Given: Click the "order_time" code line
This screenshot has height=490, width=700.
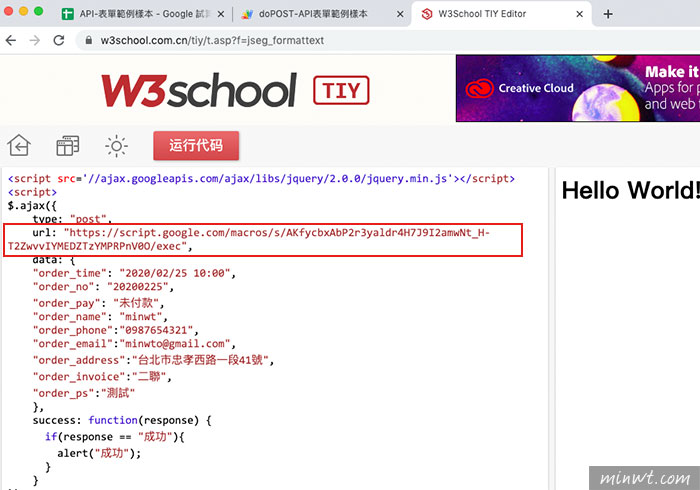Looking at the screenshot, I should pos(134,273).
